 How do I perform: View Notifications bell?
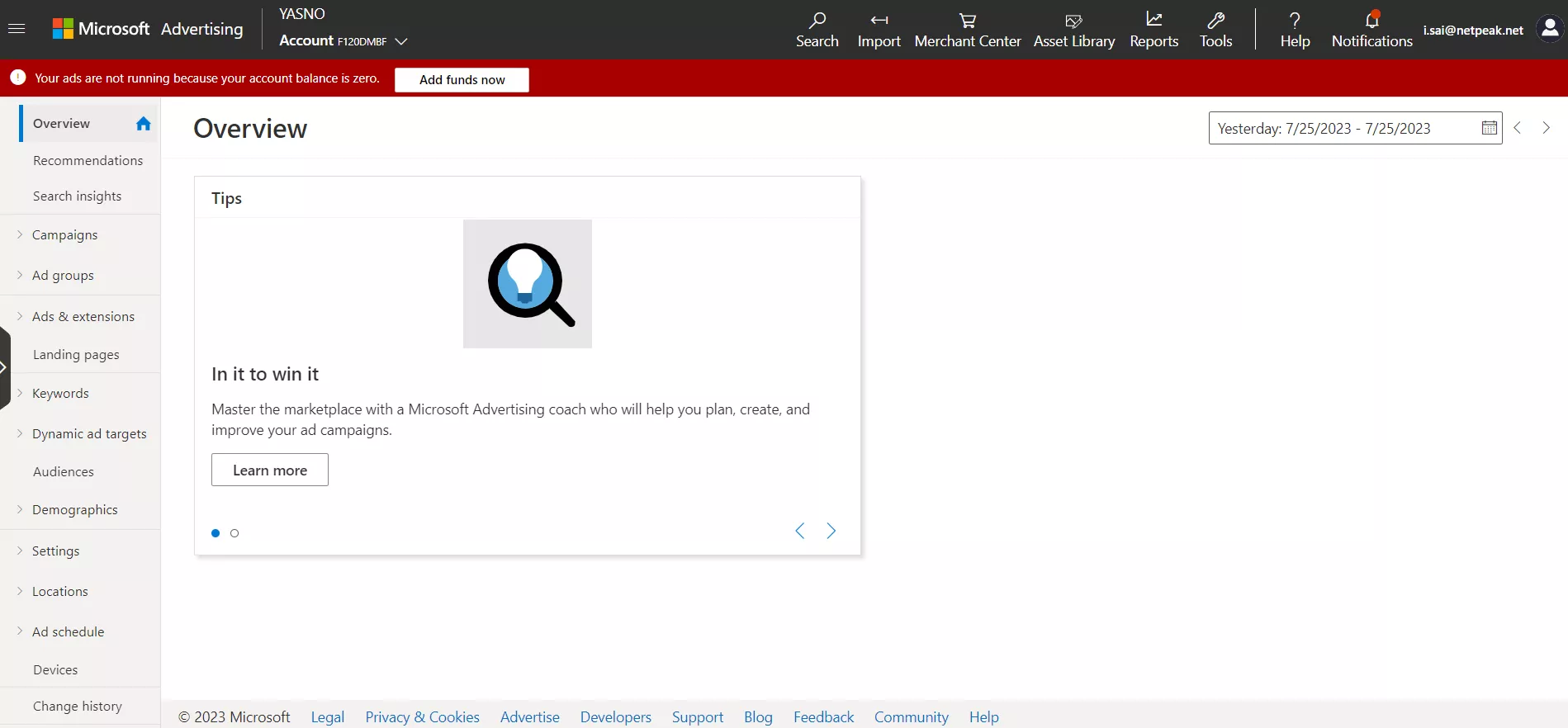tap(1371, 20)
